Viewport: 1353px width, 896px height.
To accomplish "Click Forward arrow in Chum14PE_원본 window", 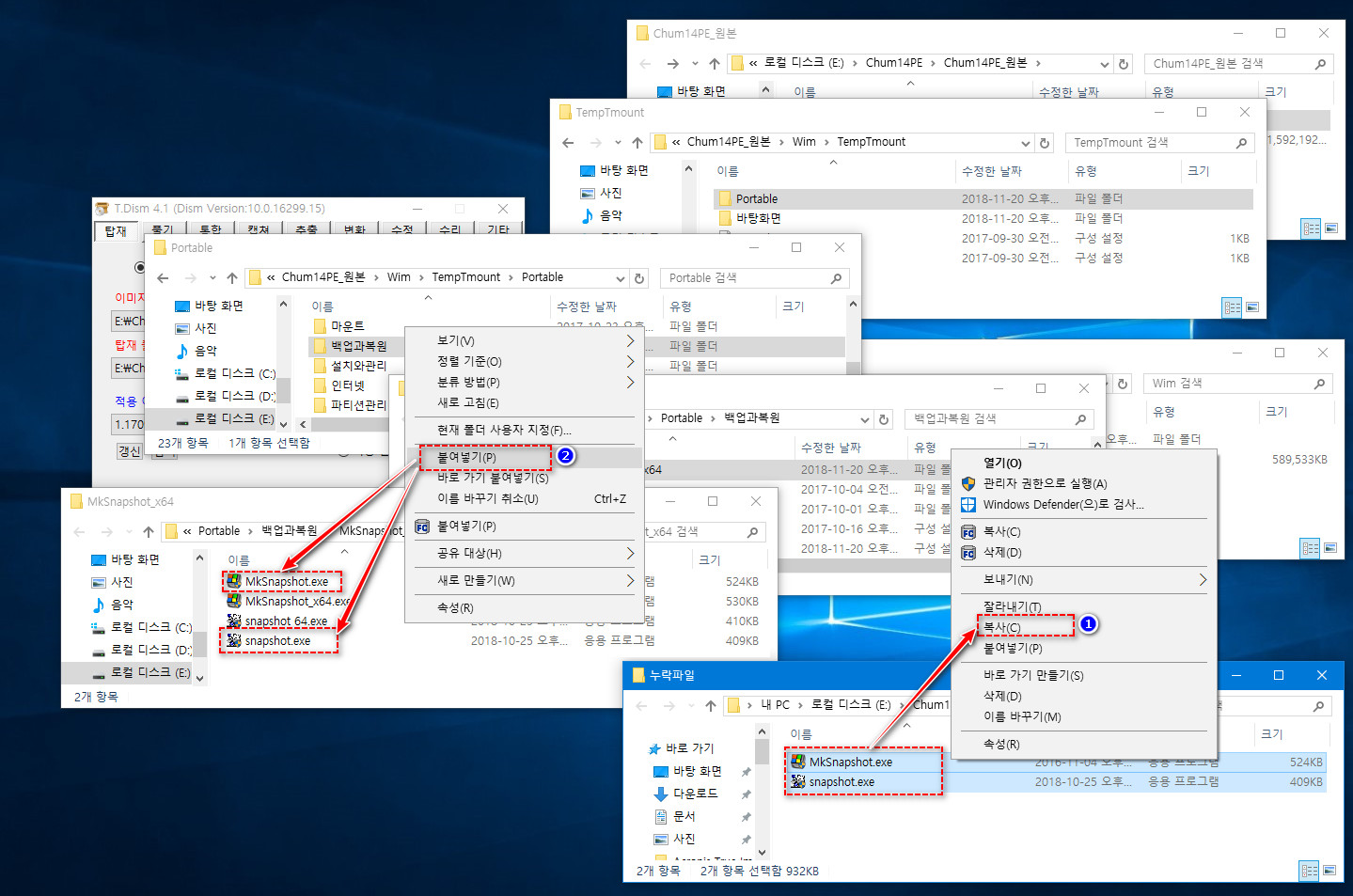I will [x=672, y=64].
